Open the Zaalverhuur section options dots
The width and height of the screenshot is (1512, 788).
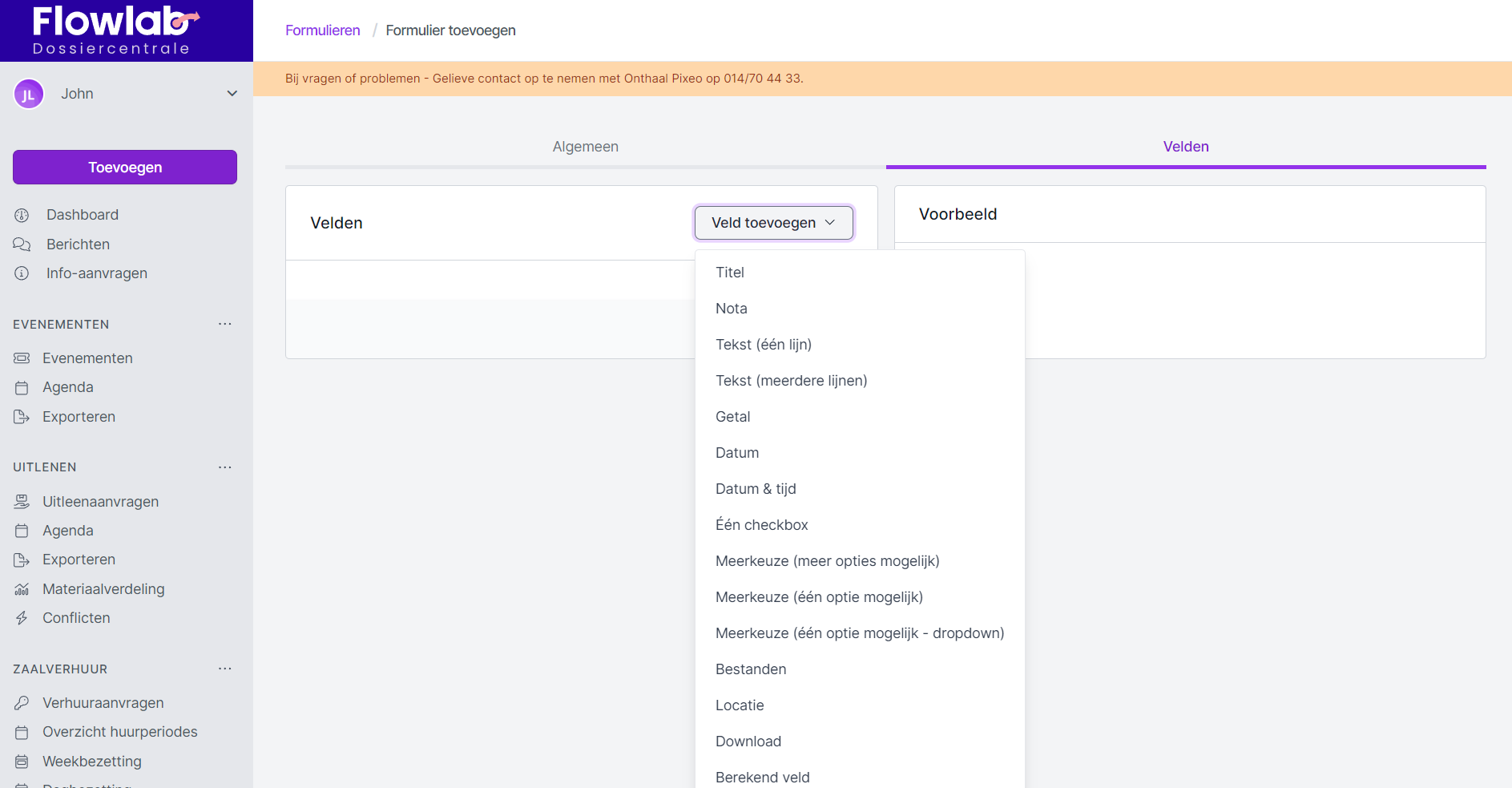(225, 669)
